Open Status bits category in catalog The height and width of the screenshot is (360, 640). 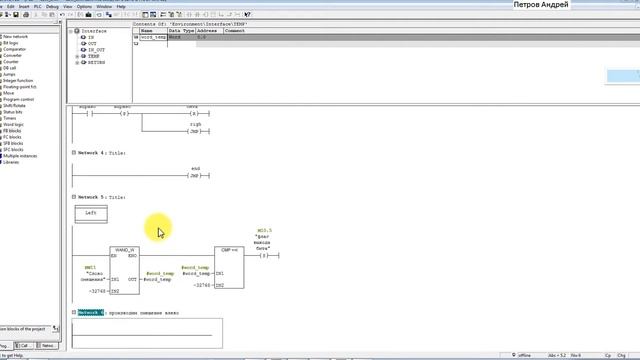click(13, 112)
